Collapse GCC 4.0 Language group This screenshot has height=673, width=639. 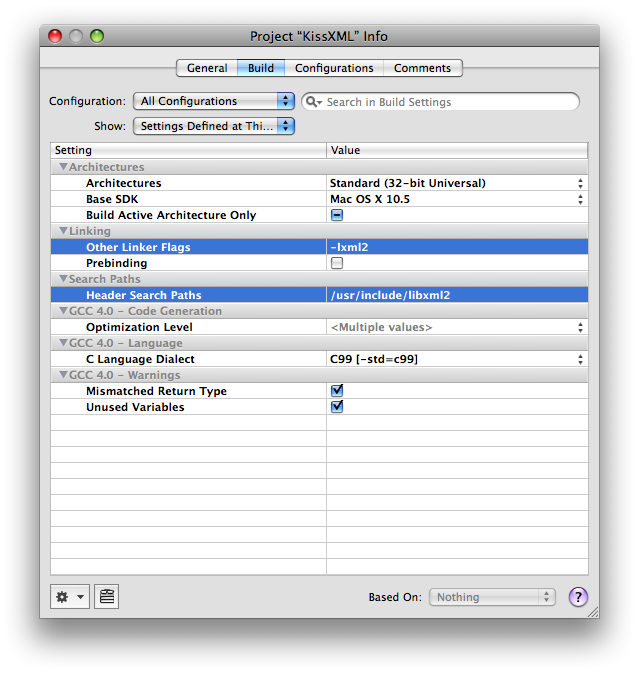(x=64, y=343)
